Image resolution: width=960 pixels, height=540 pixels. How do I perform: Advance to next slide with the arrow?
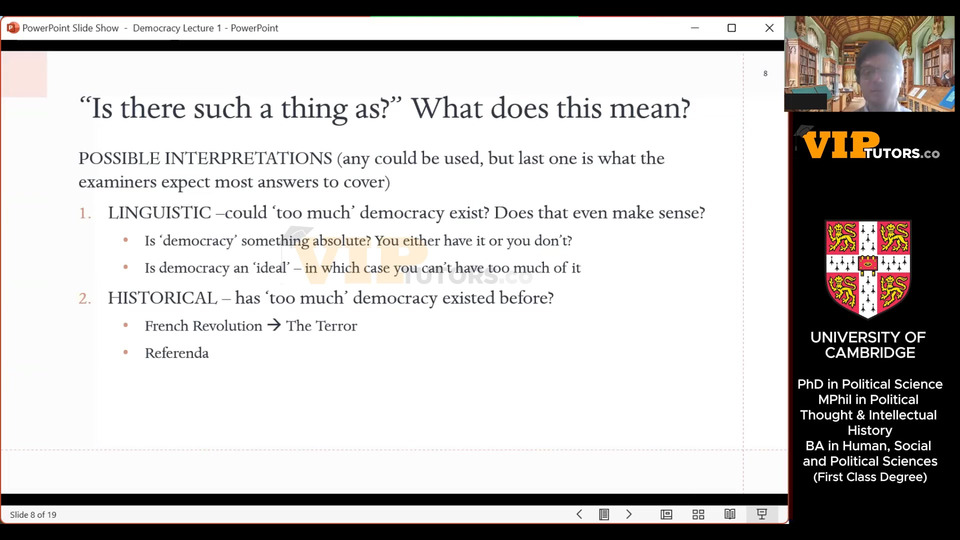tap(628, 514)
